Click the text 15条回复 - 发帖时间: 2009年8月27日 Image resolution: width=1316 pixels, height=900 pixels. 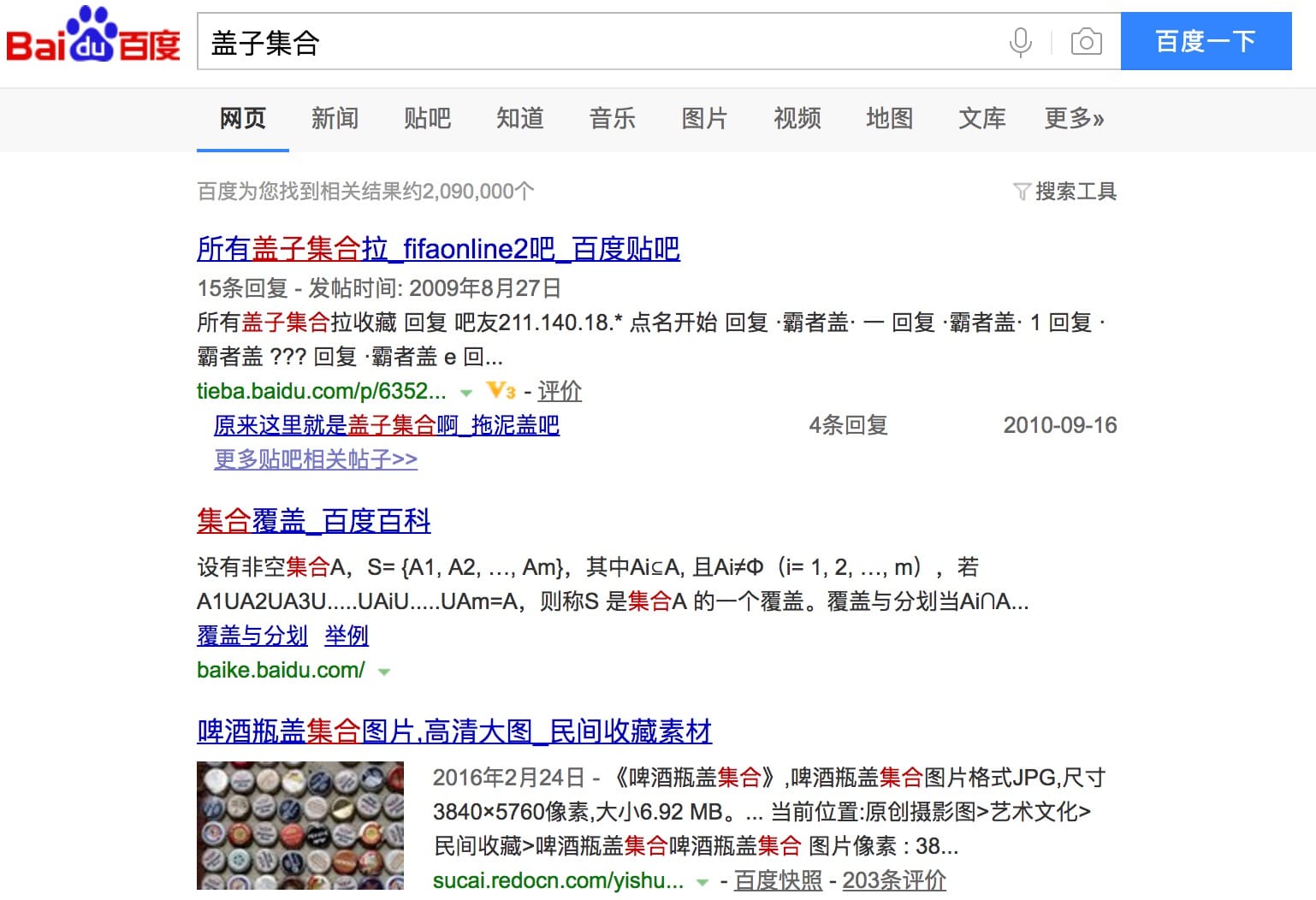(379, 288)
